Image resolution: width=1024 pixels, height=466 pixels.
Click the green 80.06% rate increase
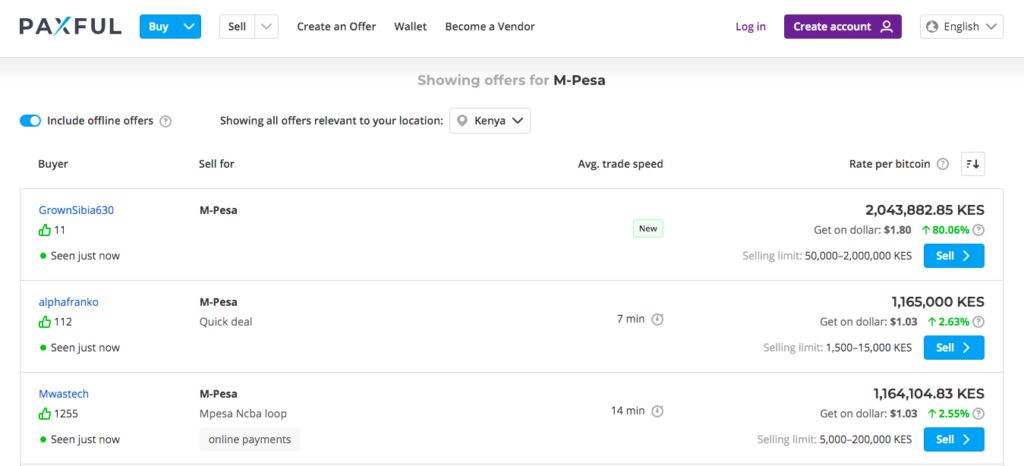tap(945, 230)
